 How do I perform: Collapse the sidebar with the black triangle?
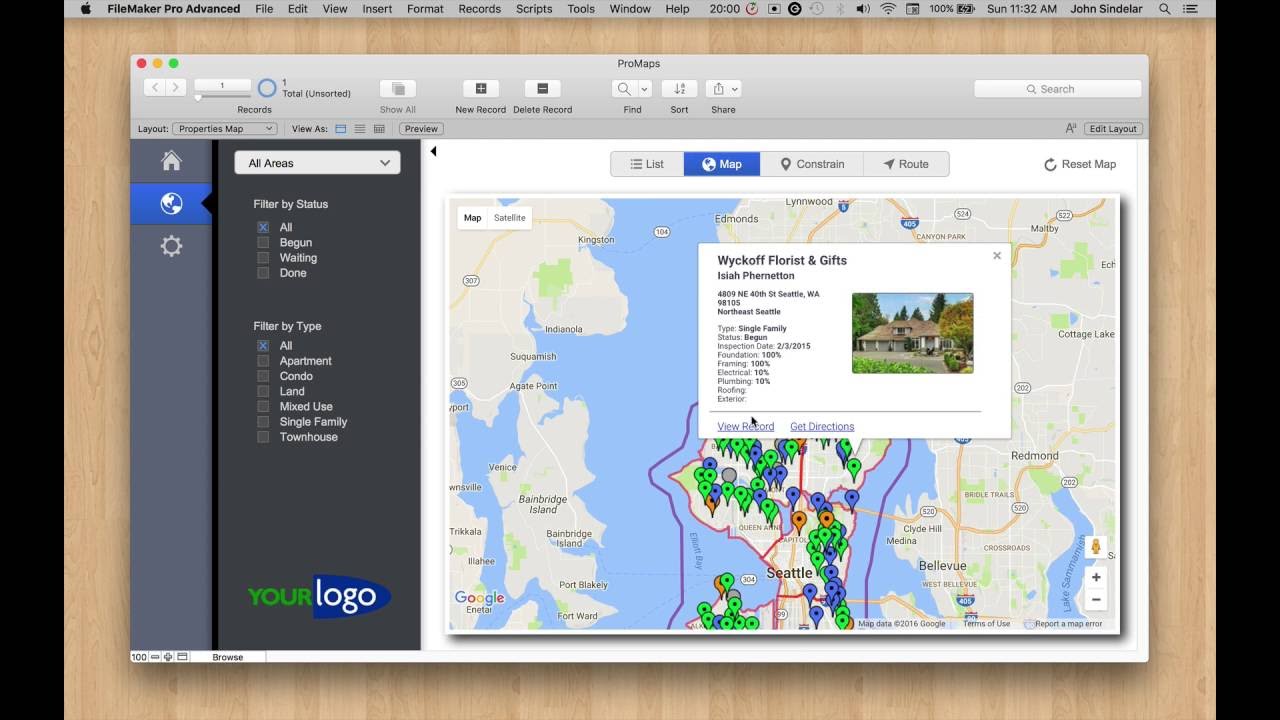(x=433, y=152)
